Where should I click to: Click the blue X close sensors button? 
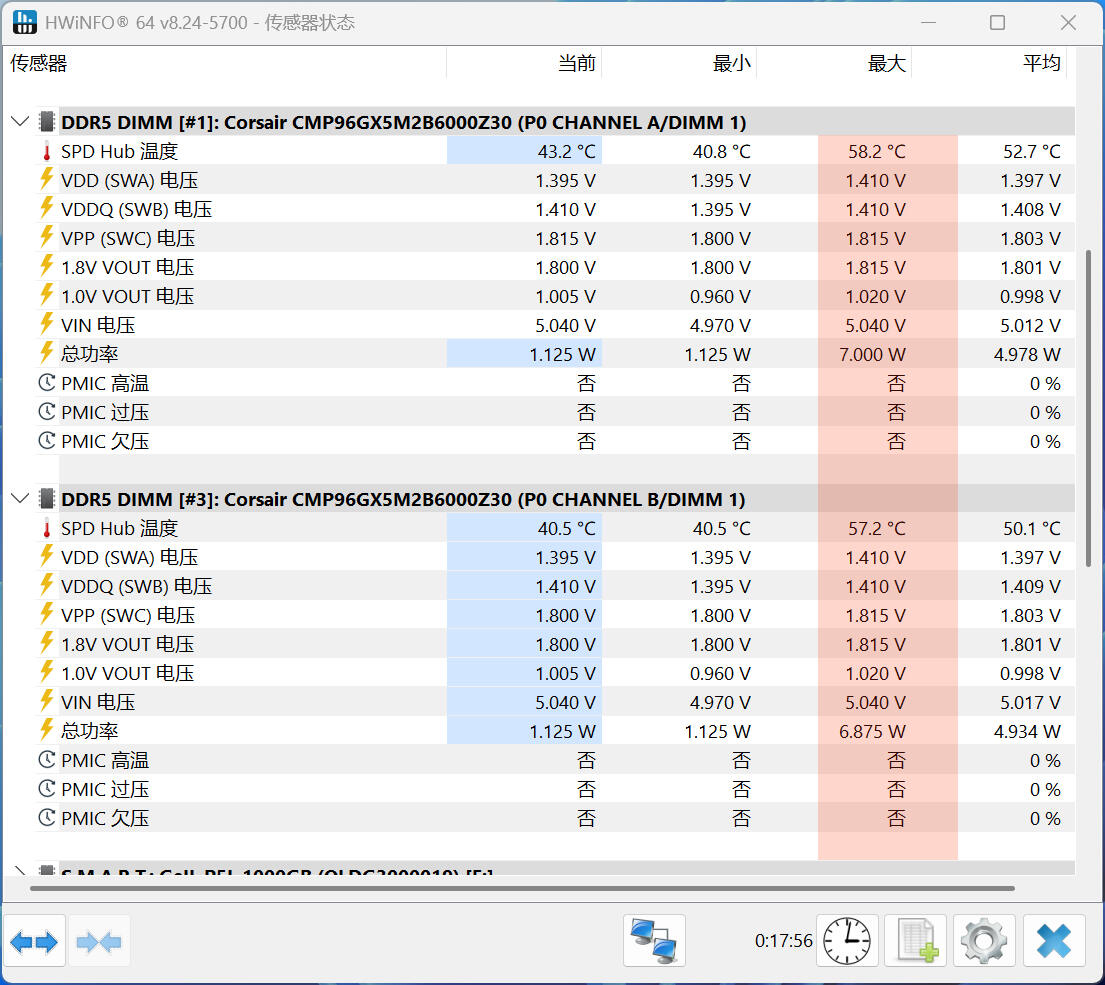tap(1054, 941)
